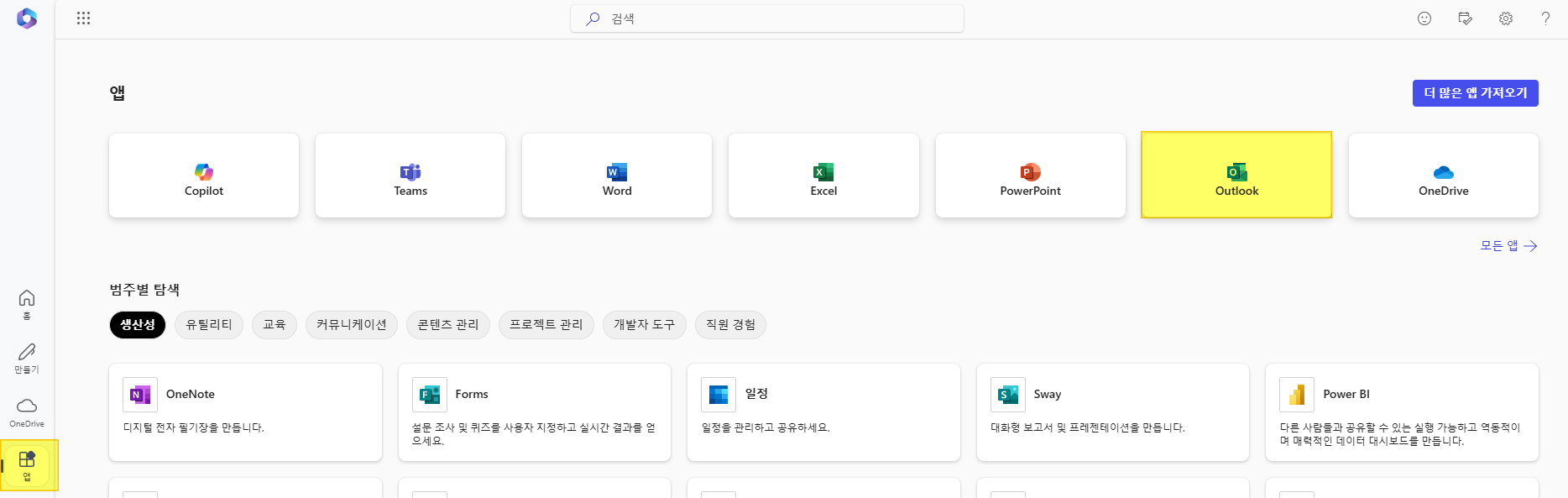Focus the 검색 search field
Screen dimensions: 1568x498
pyautogui.click(x=767, y=18)
